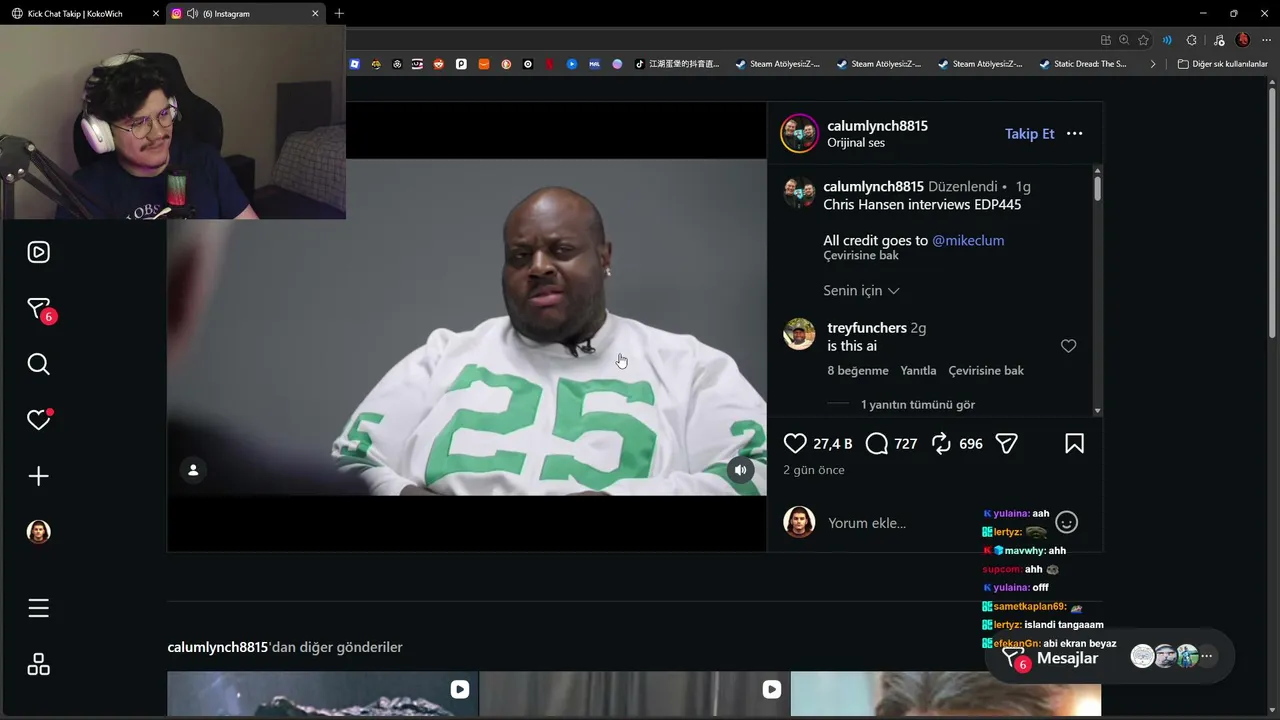
Task: View the post's 27,4 B likes count
Action: click(x=833, y=444)
